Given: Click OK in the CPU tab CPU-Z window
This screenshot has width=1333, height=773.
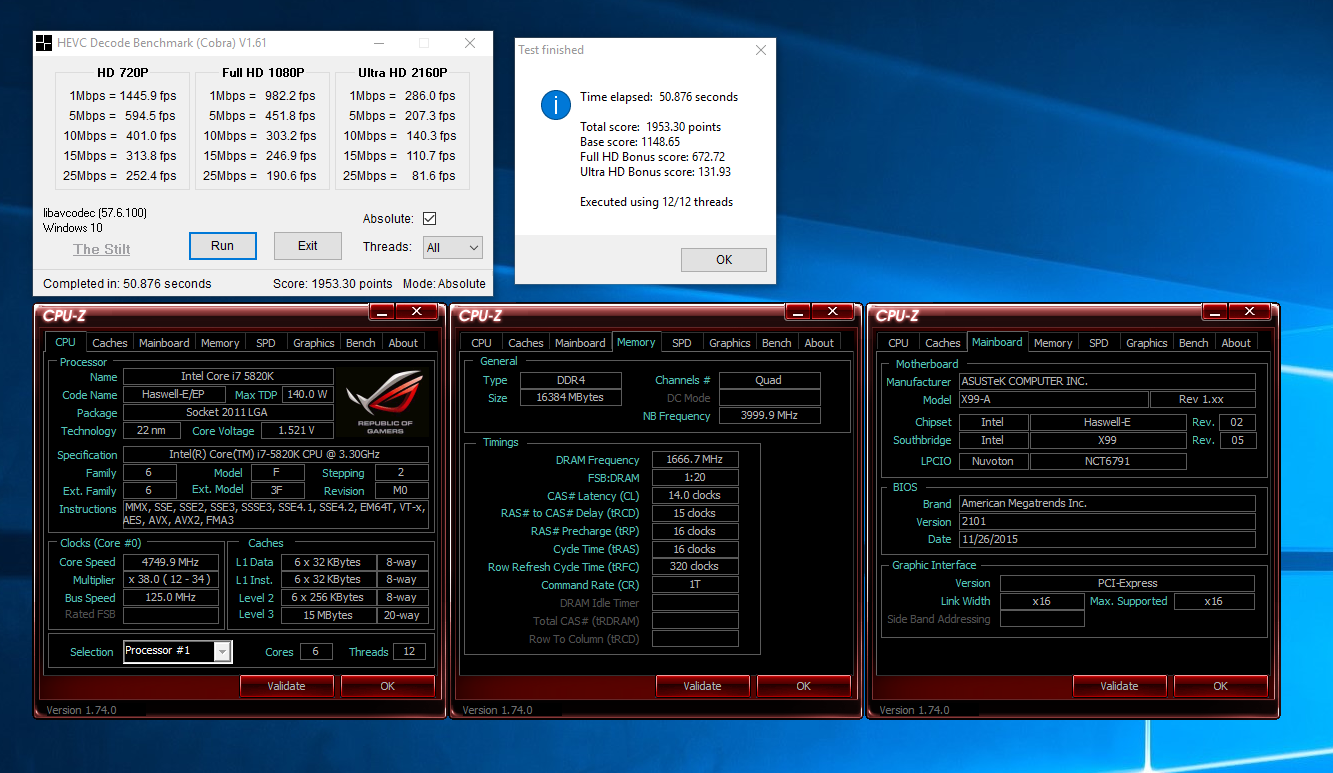Looking at the screenshot, I should tap(388, 686).
